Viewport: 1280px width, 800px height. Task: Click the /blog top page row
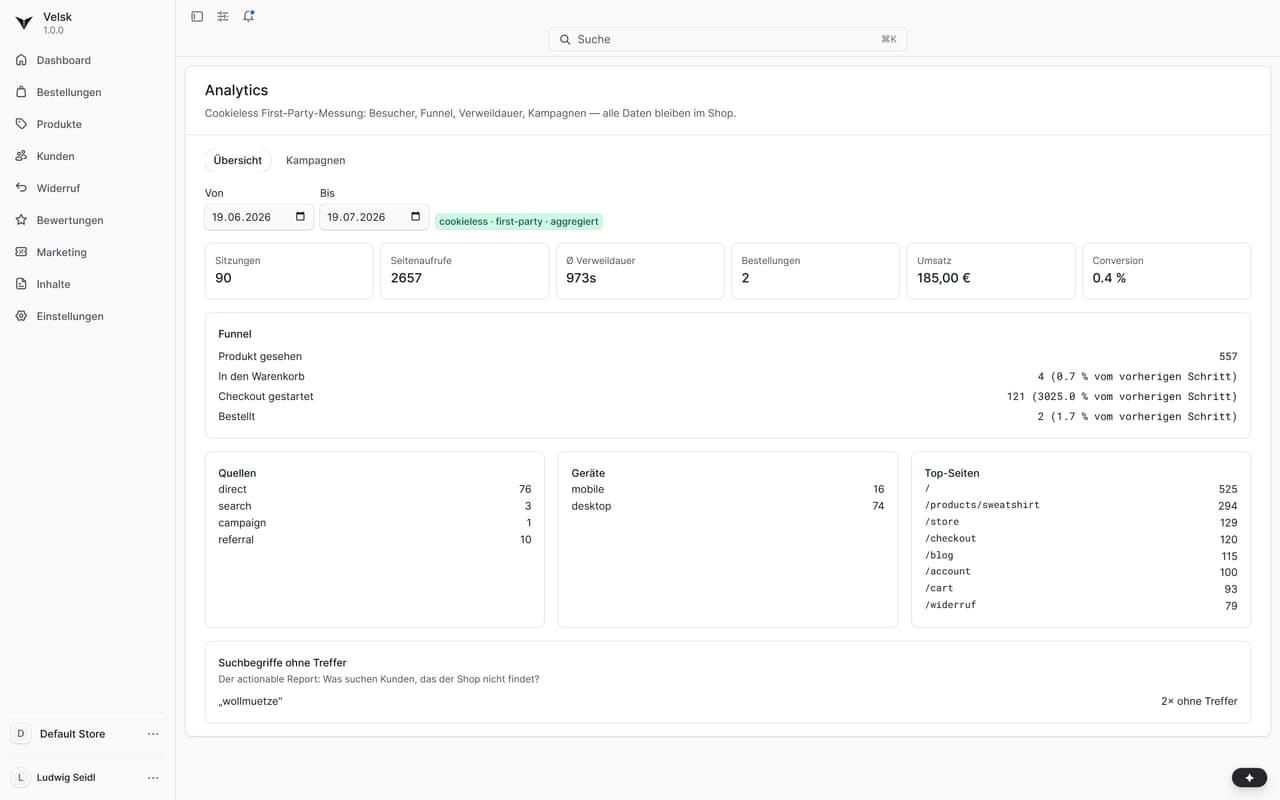[x=1081, y=555]
